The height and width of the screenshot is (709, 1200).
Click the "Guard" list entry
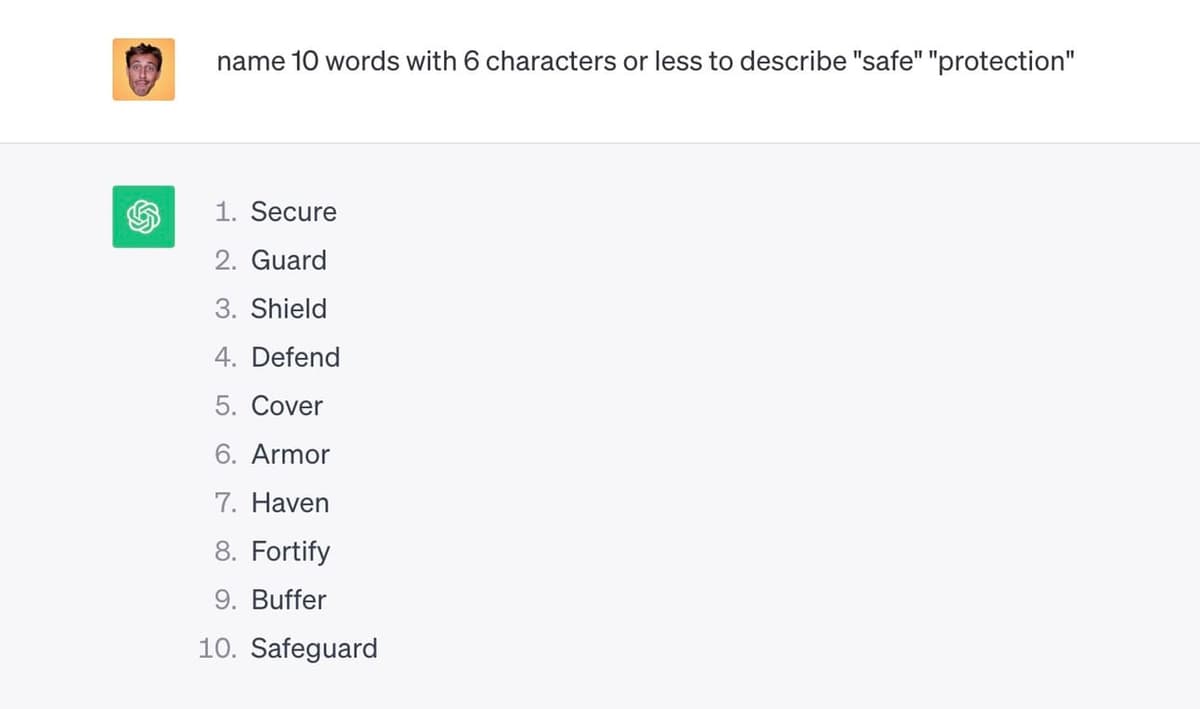tap(288, 260)
